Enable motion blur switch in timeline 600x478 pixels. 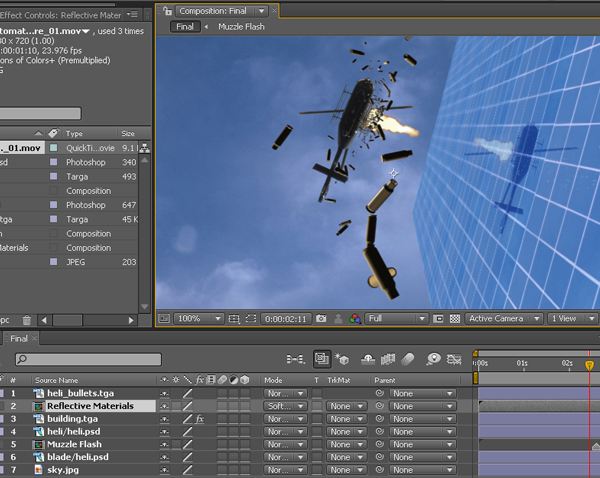(x=408, y=359)
